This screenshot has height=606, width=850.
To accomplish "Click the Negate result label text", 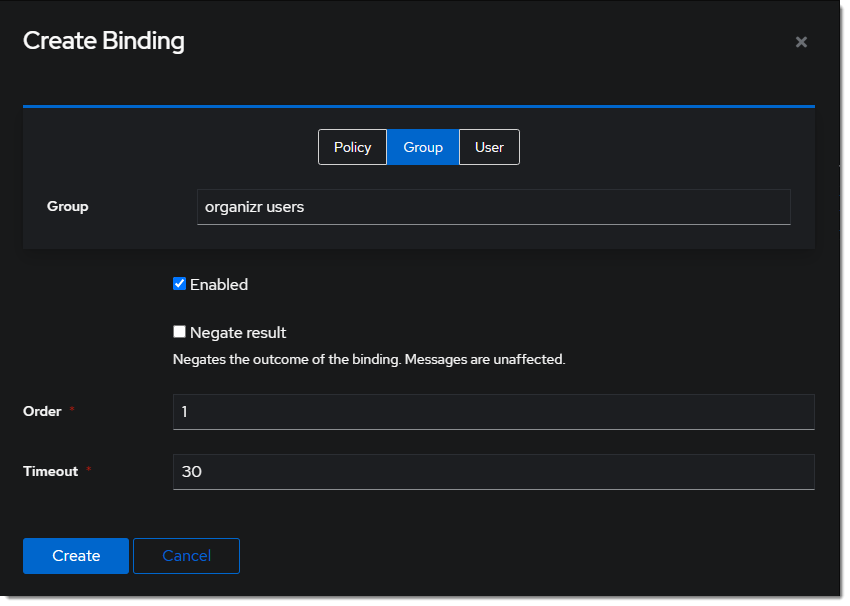I will pos(238,333).
